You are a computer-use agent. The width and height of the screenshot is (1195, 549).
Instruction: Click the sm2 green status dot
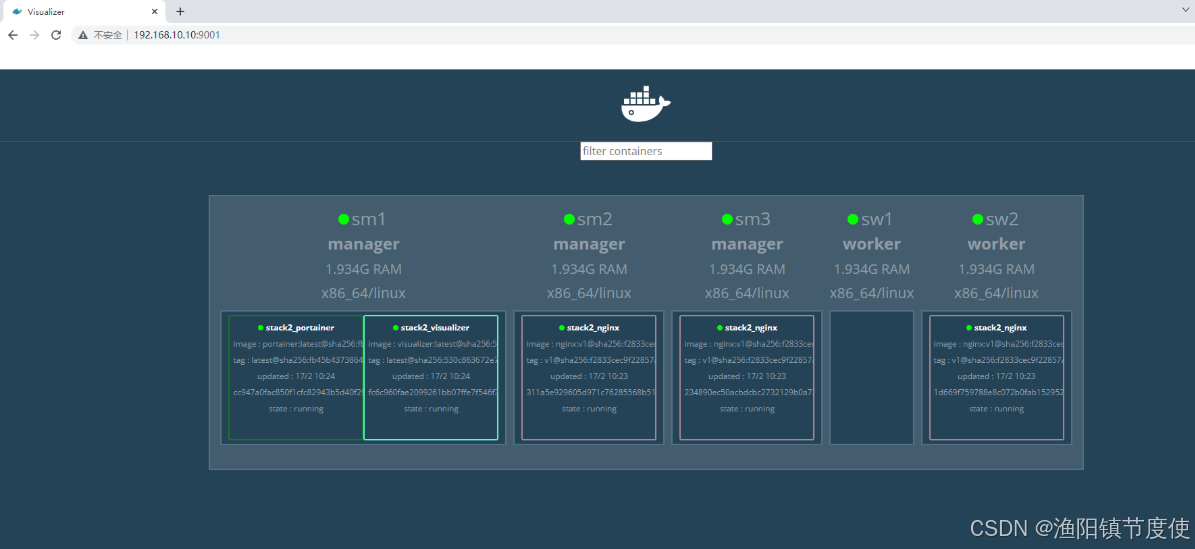pos(569,220)
